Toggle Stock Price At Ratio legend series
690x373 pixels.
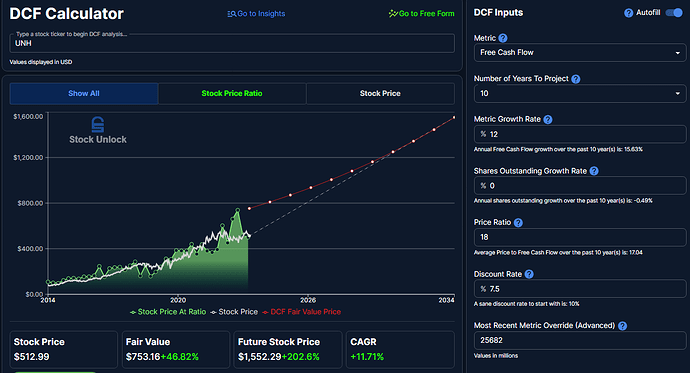point(168,312)
